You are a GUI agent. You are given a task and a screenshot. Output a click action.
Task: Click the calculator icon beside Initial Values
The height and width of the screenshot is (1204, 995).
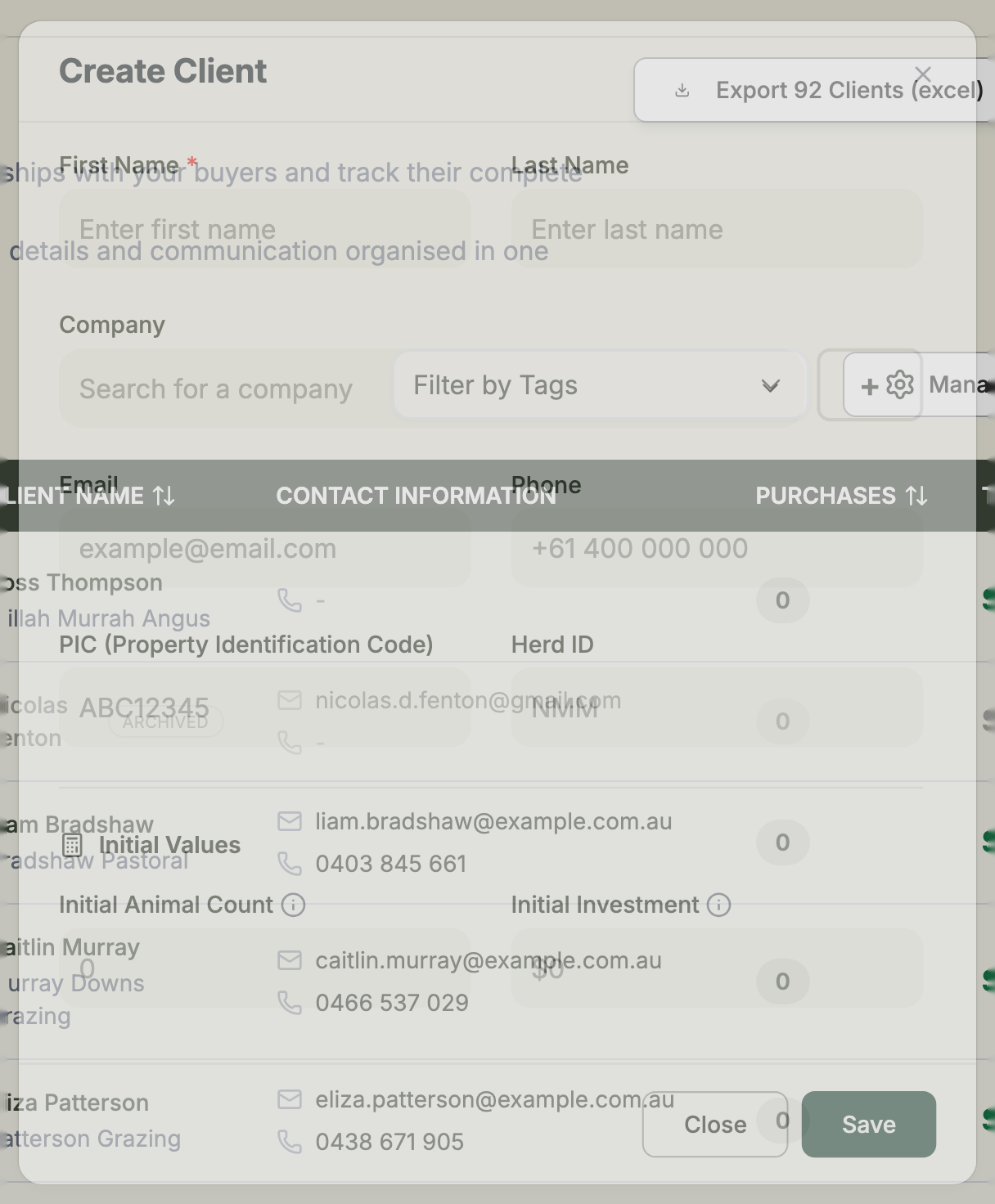point(72,845)
